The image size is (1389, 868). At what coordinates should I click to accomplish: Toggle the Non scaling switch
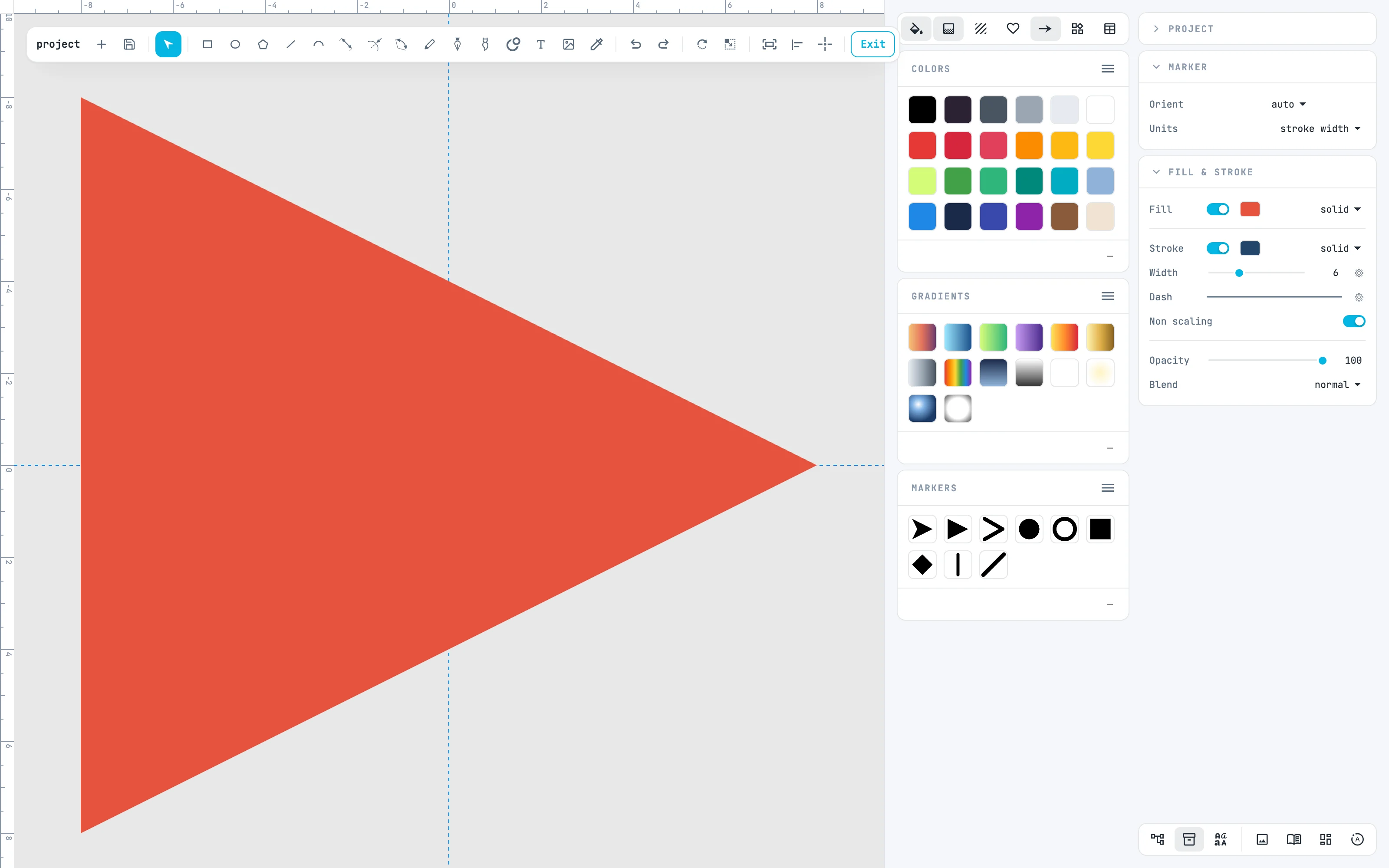[x=1353, y=322]
